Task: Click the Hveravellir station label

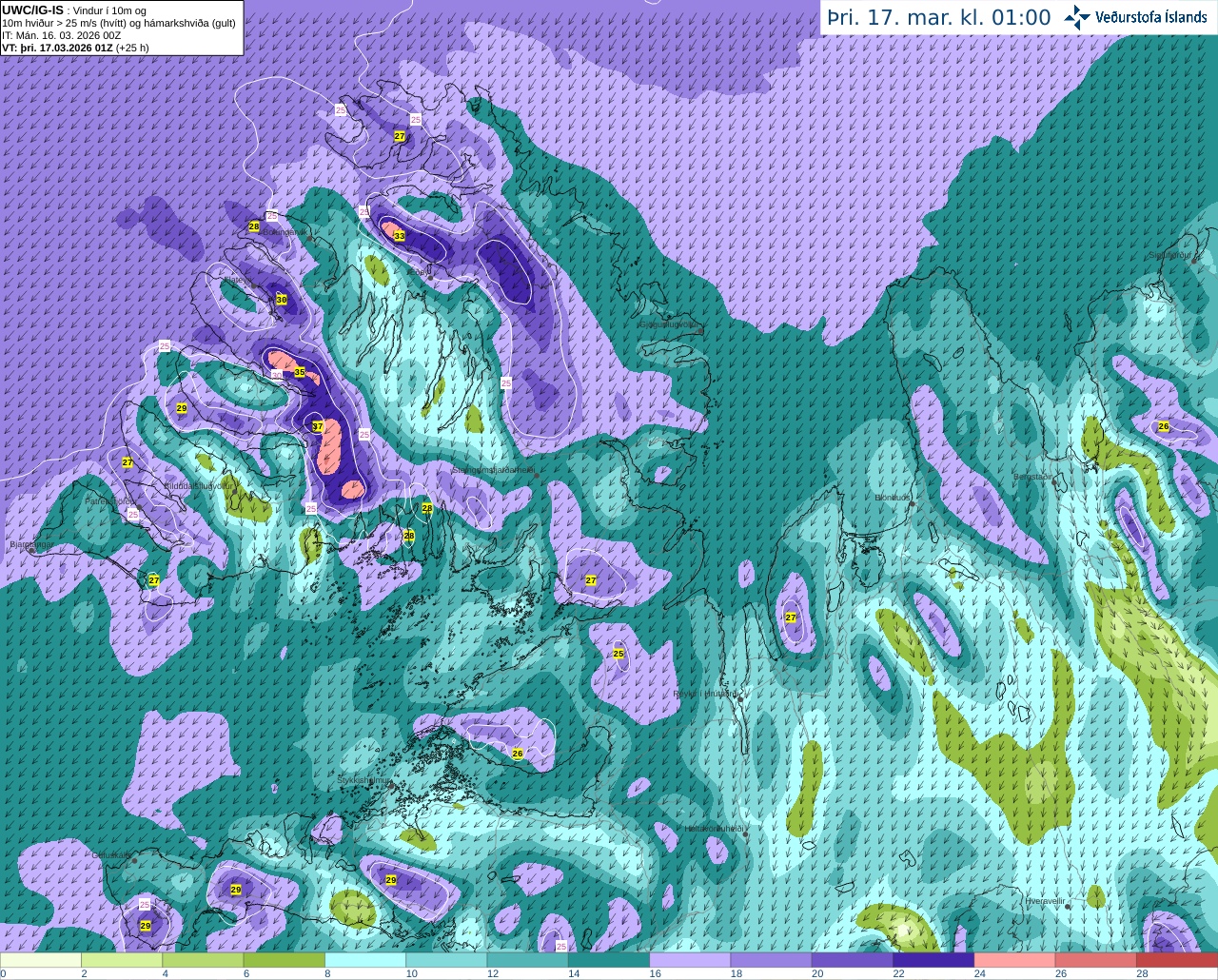Action: click(x=1046, y=900)
